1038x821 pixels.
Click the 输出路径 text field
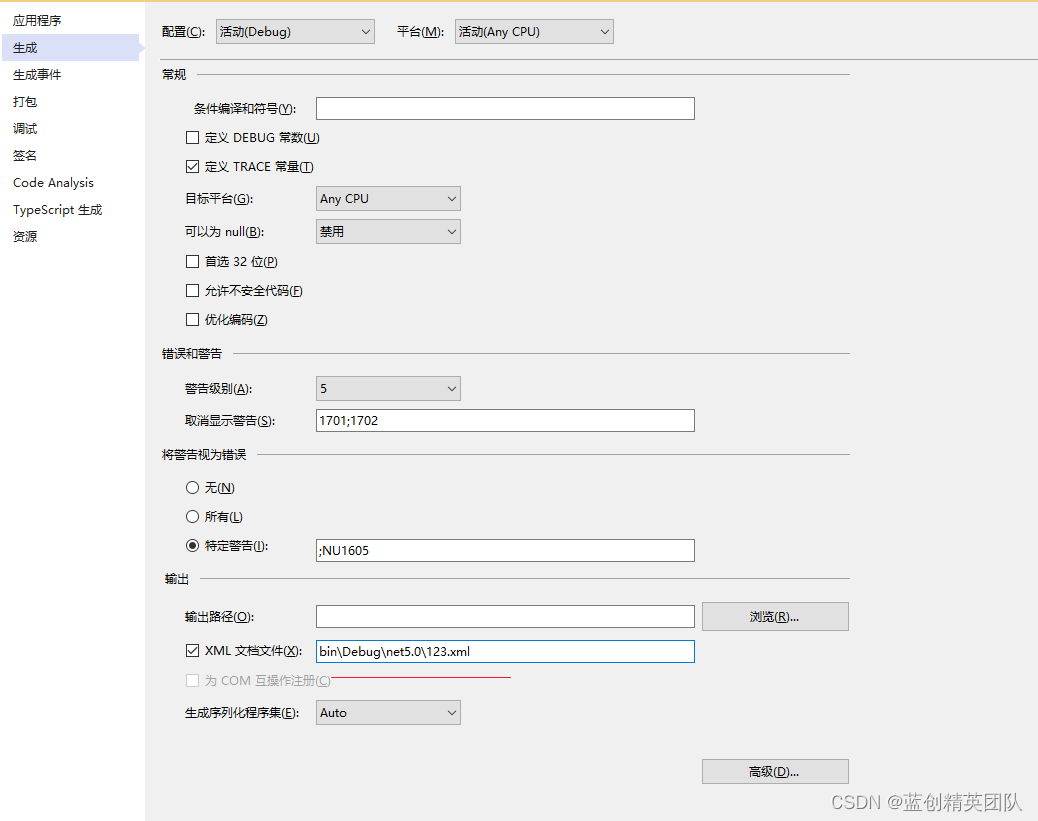point(505,616)
